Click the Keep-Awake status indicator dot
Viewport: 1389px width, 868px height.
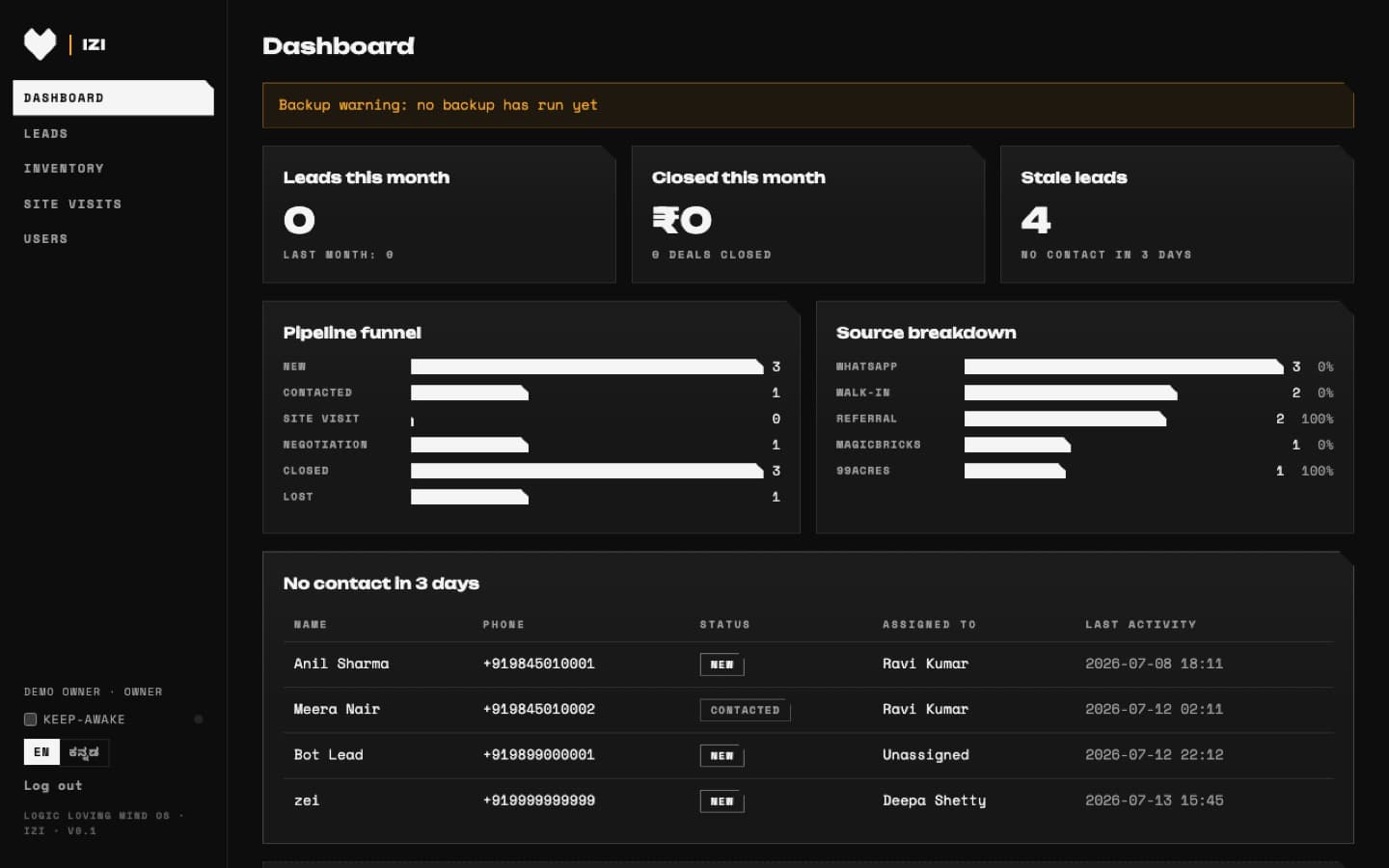(x=199, y=719)
